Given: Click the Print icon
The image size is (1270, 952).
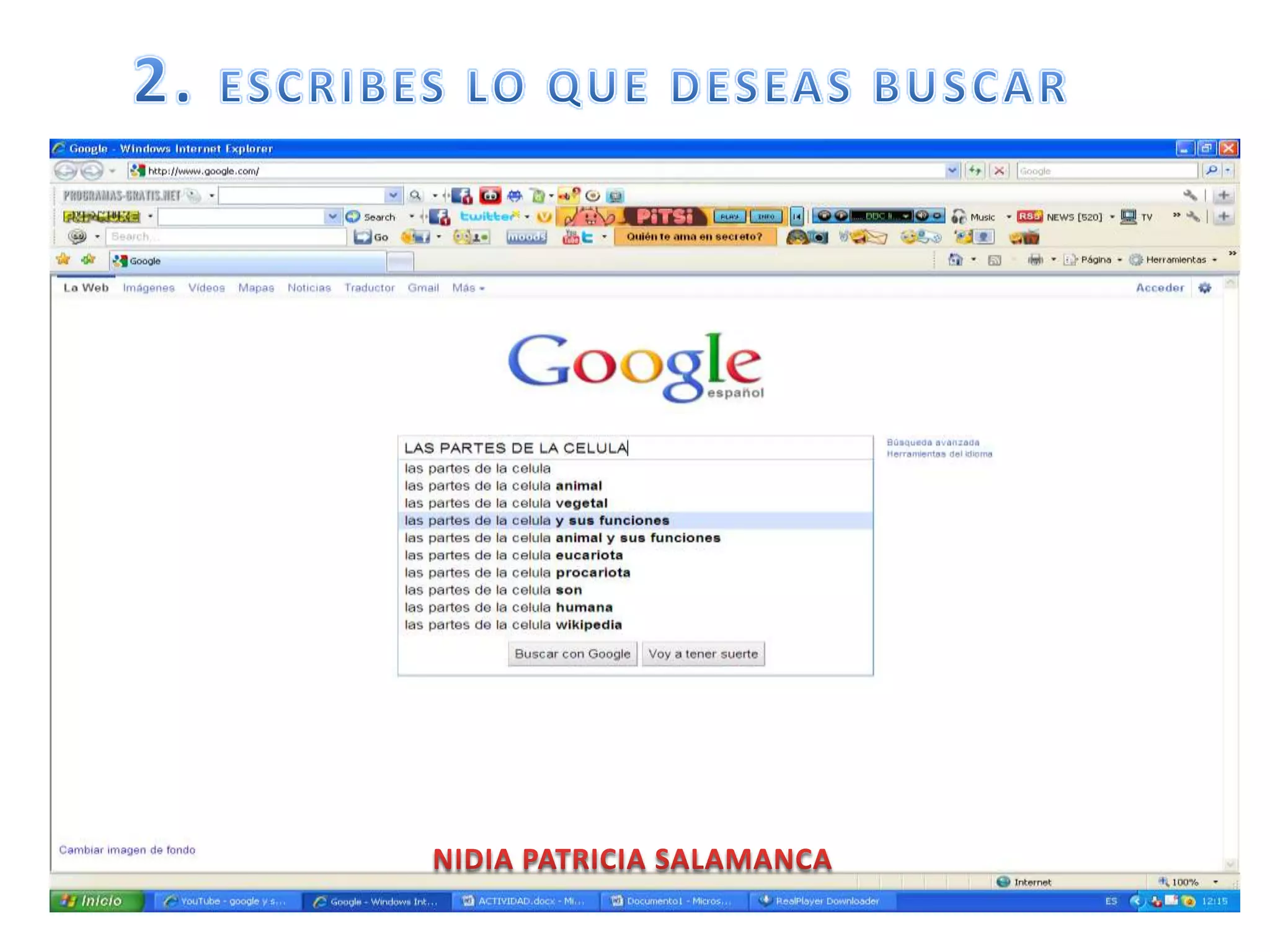Looking at the screenshot, I should (x=1035, y=260).
